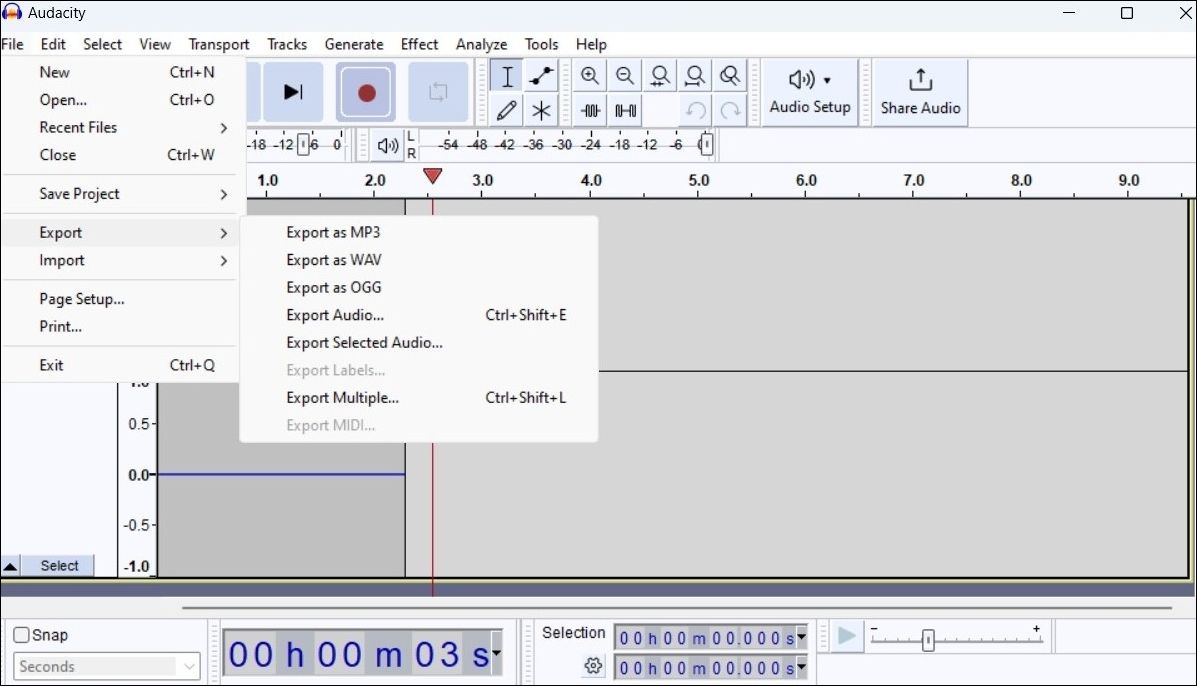Activate the Multi-tool
This screenshot has height=686, width=1197.
pyautogui.click(x=541, y=110)
